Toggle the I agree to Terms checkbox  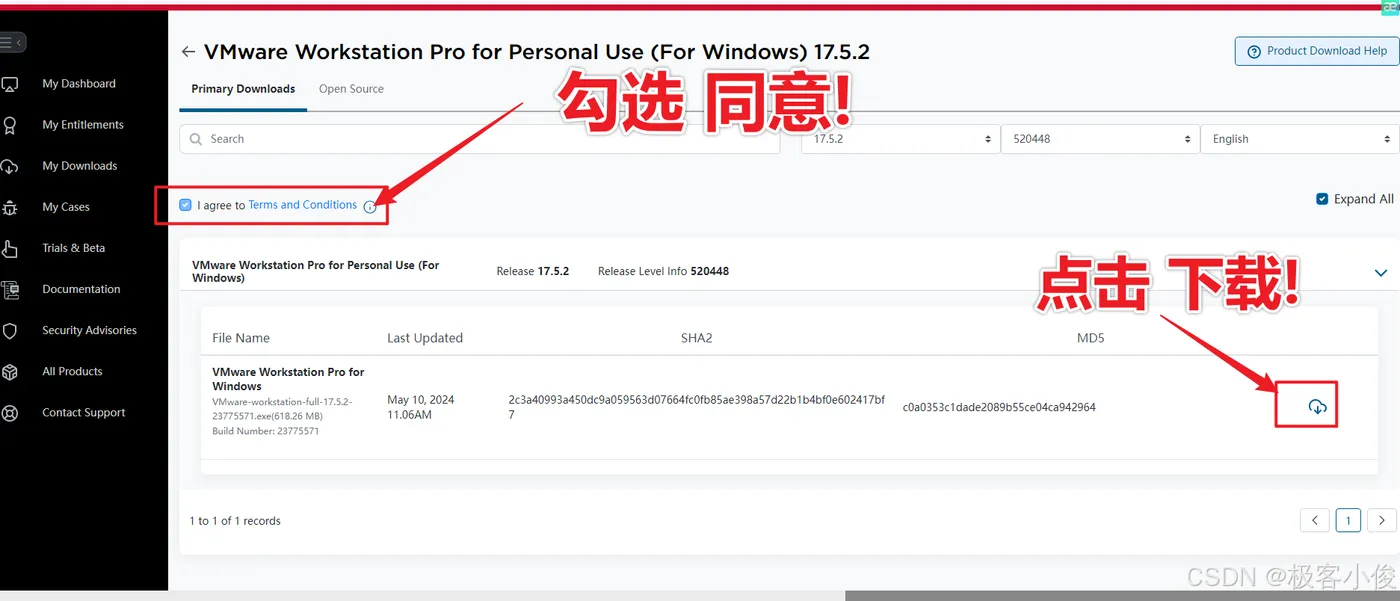click(185, 205)
